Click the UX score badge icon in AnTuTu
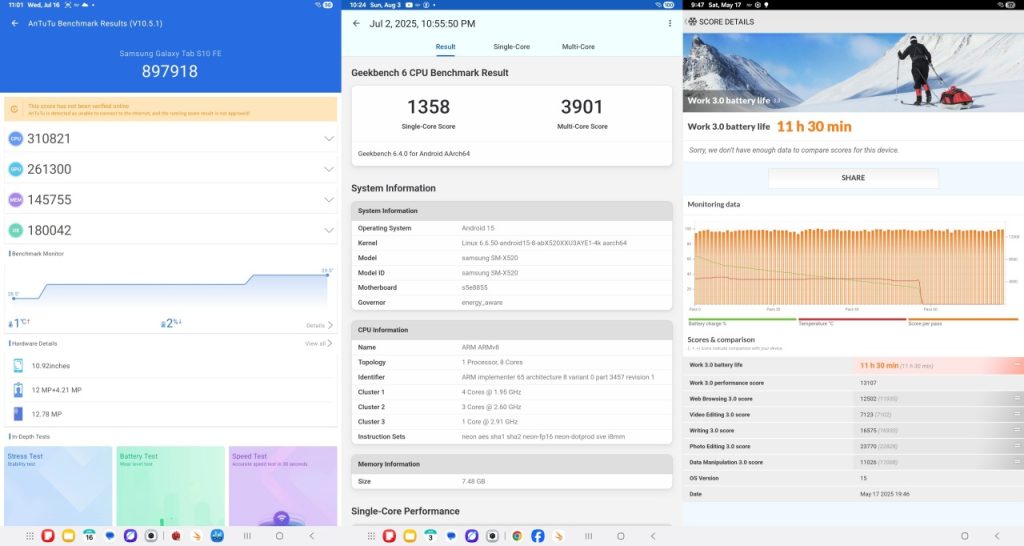This screenshot has width=1024, height=546. (16, 230)
